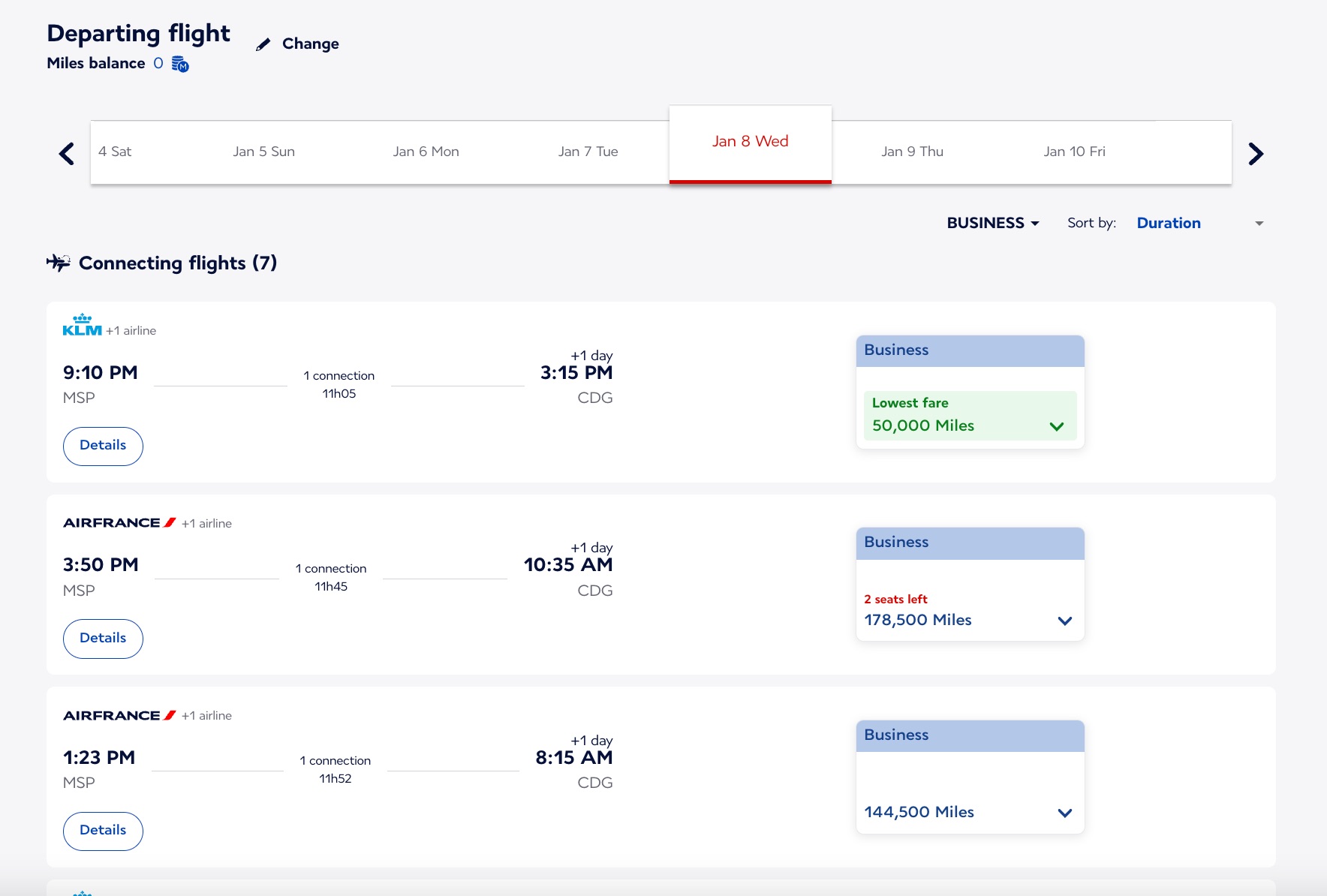This screenshot has width=1327, height=896.
Task: Select the Jan 9 Thu date tab
Action: tap(912, 152)
